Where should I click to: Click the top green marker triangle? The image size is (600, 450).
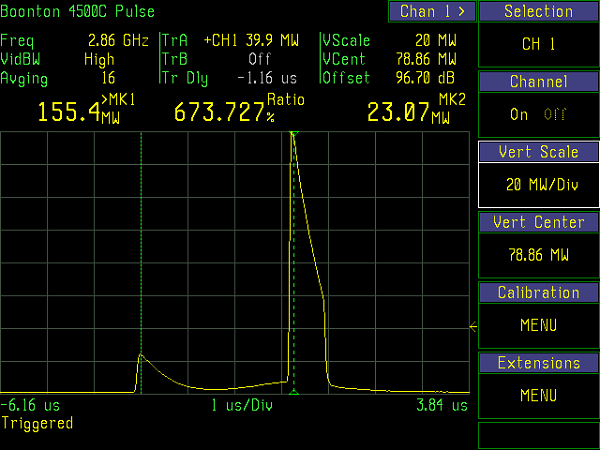click(x=293, y=134)
